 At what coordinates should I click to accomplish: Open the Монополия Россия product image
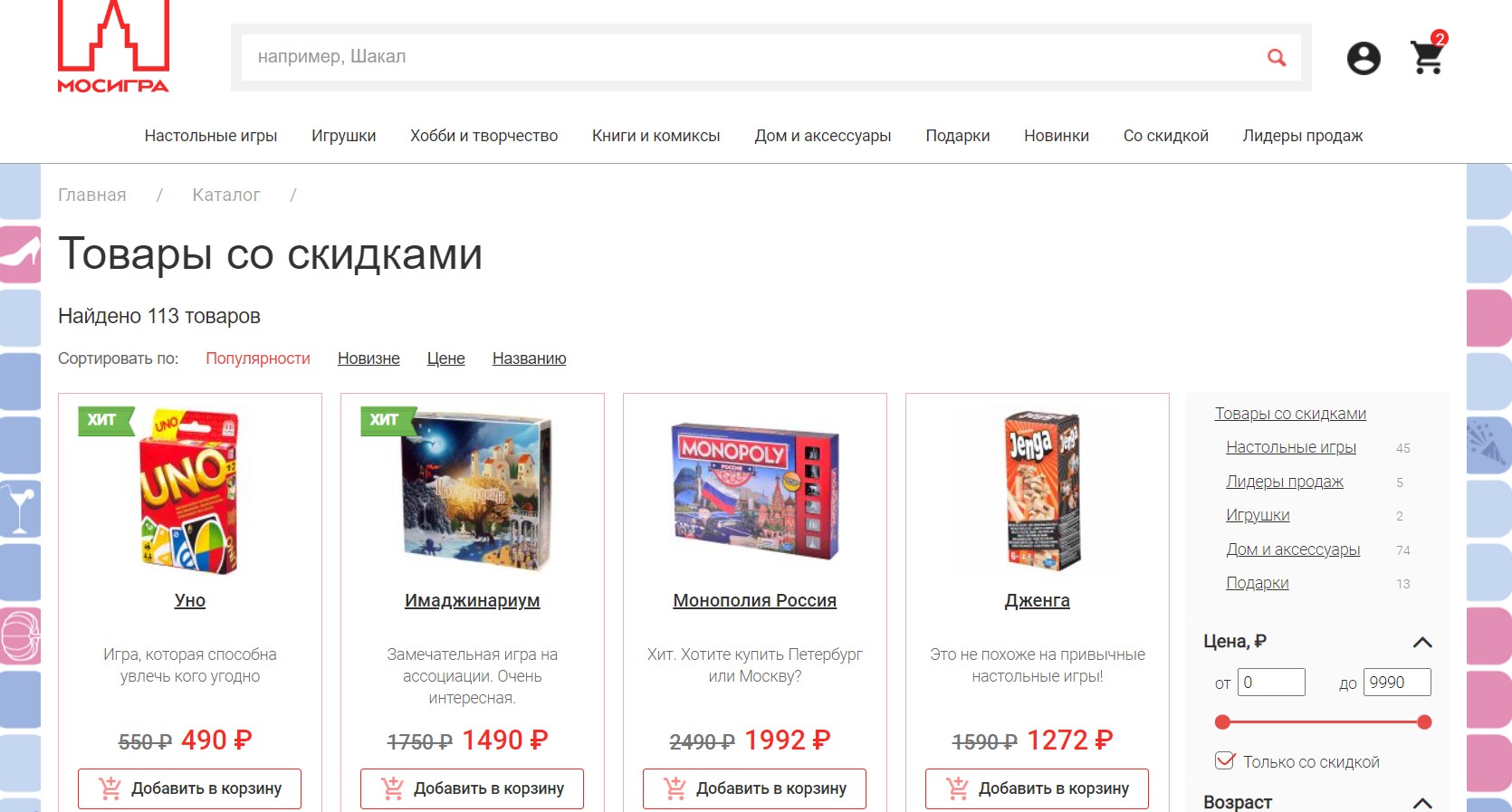pos(755,492)
